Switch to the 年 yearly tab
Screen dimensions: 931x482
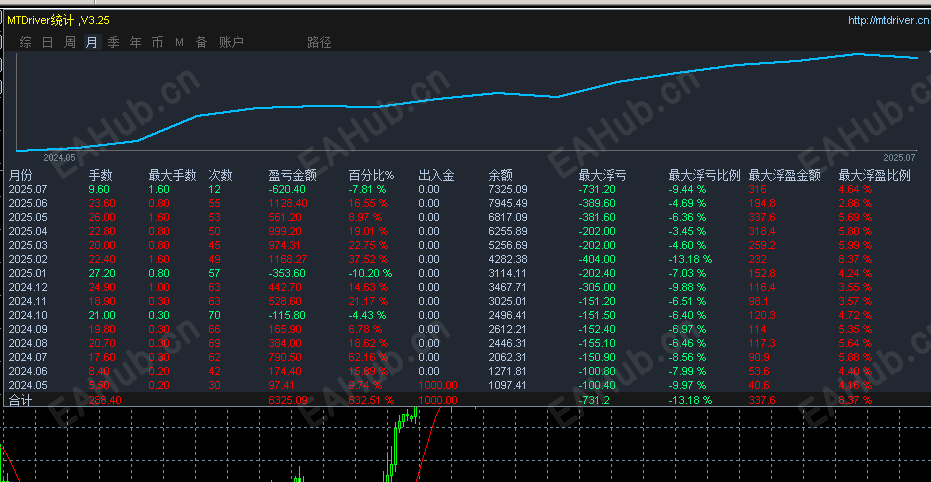click(135, 42)
